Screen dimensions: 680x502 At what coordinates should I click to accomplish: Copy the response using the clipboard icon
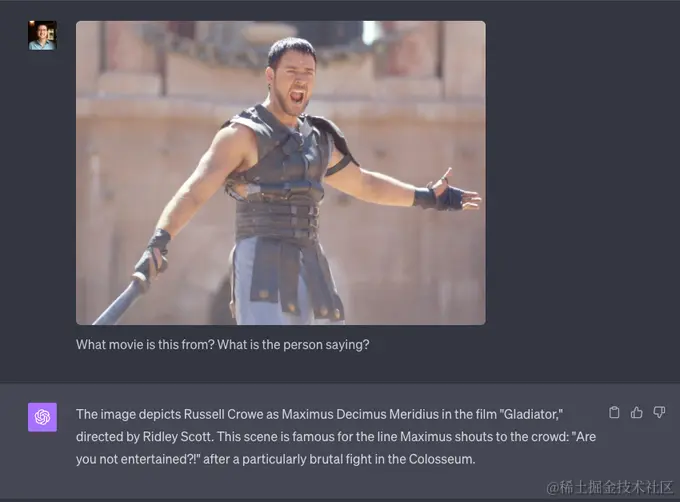tap(614, 412)
